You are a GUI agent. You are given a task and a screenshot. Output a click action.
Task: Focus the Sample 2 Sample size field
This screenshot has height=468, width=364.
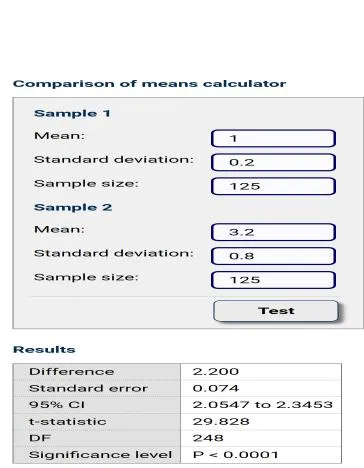[273, 280]
